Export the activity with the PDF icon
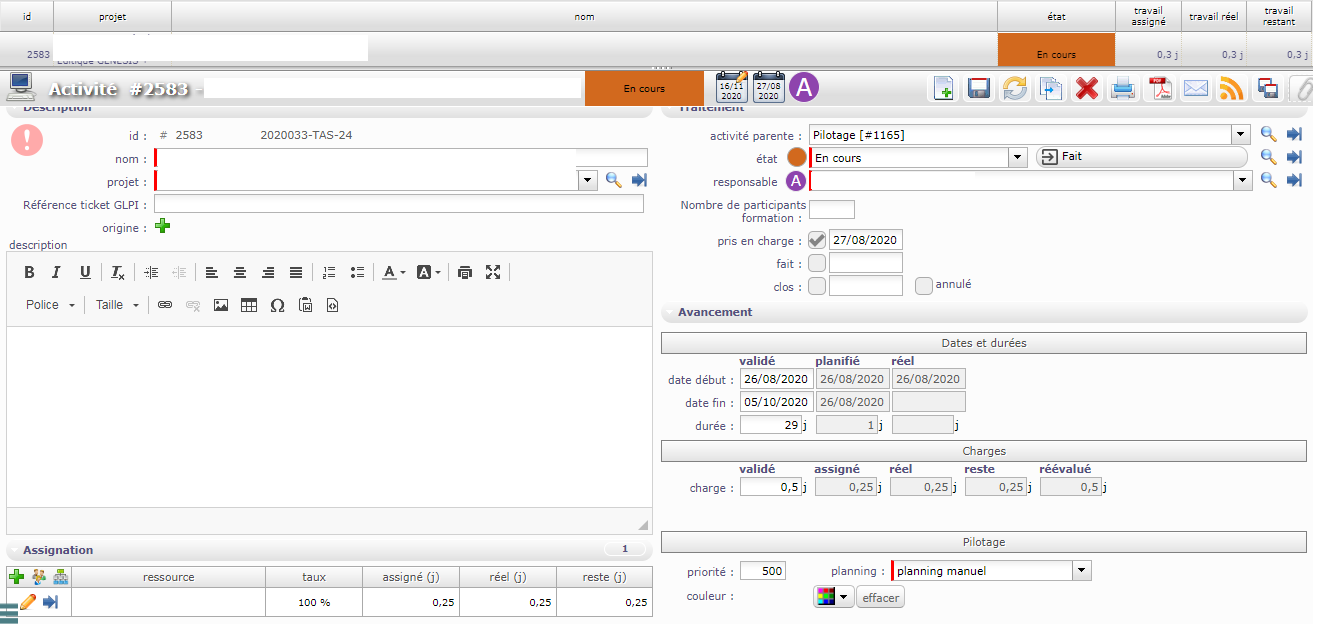Viewport: 1337px width, 624px height. pyautogui.click(x=1159, y=89)
